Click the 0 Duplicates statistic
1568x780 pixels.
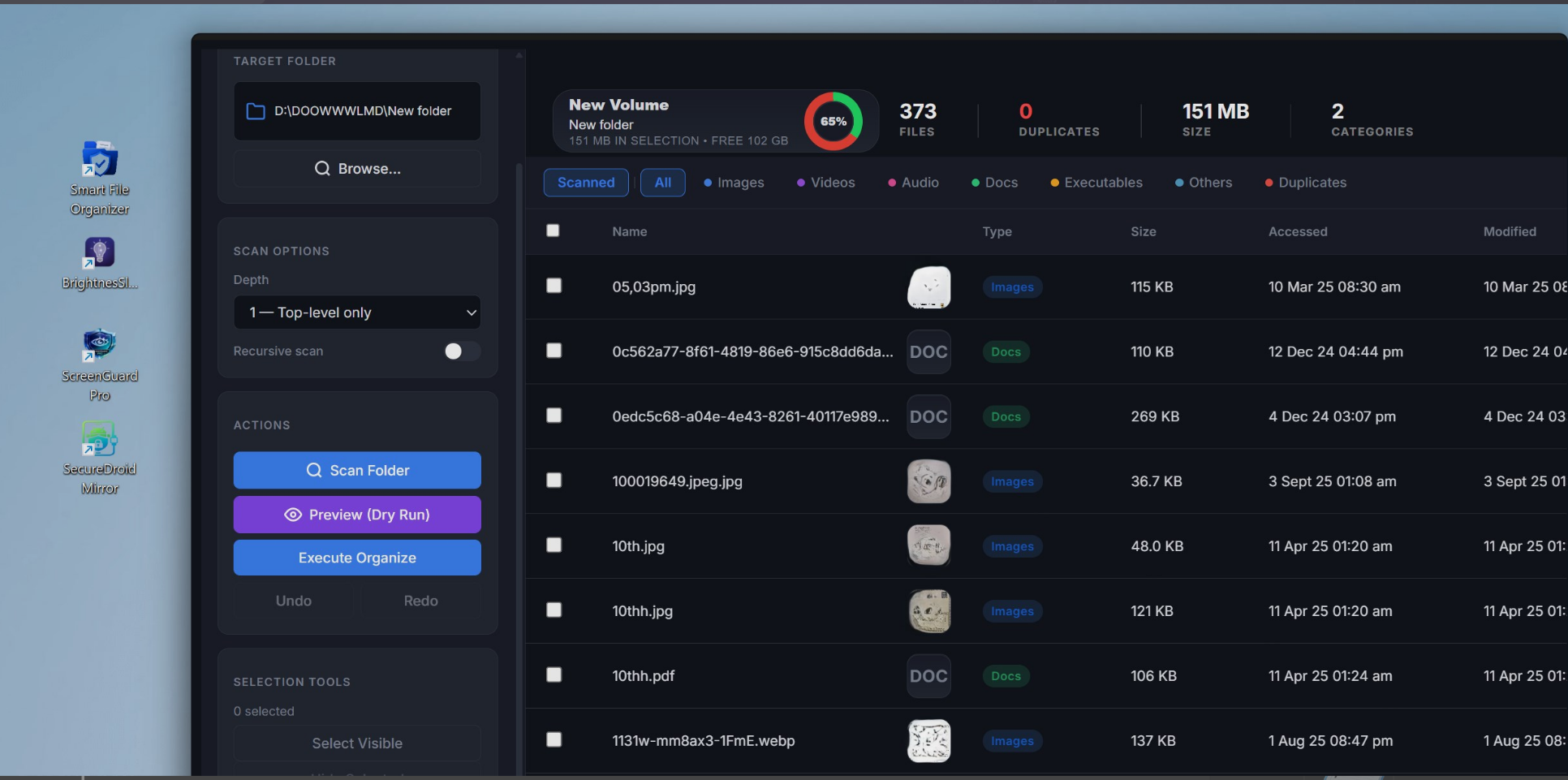tap(1059, 119)
